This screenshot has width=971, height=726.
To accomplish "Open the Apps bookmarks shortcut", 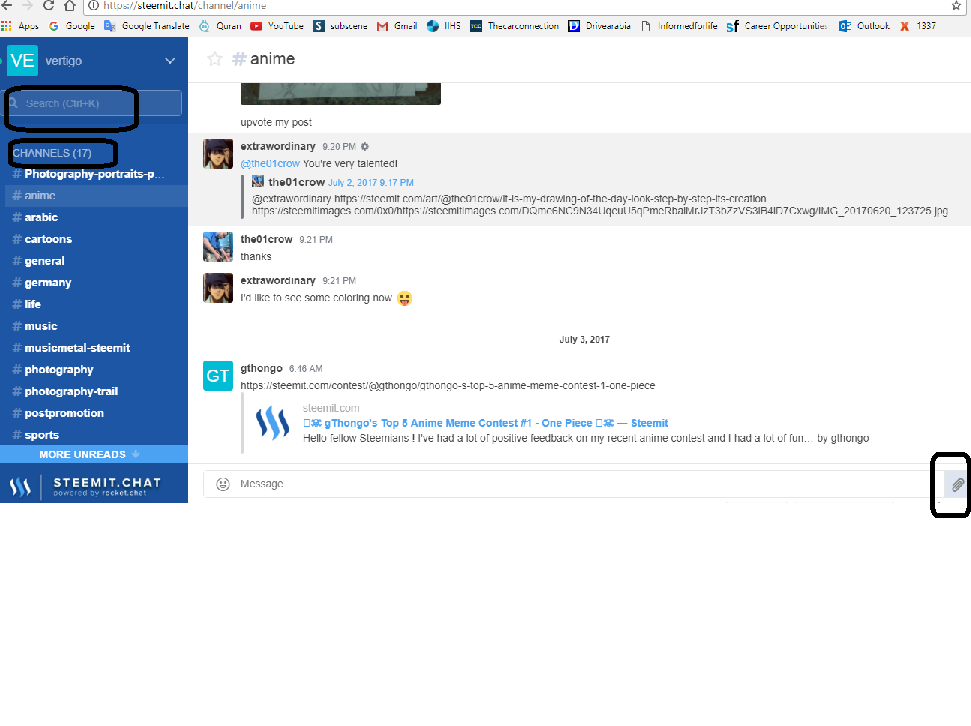I will tap(20, 26).
